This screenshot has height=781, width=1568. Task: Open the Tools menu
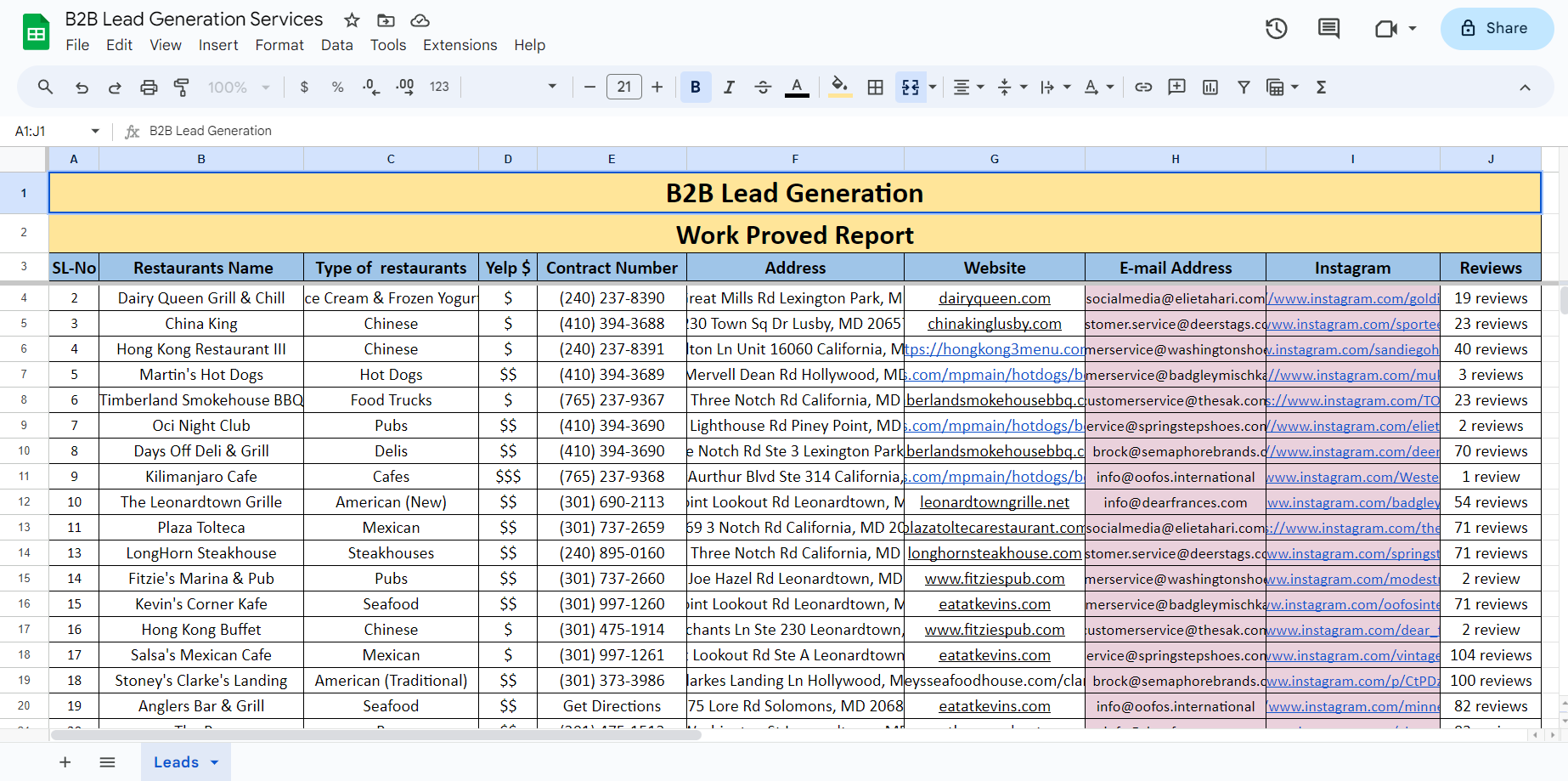point(388,45)
